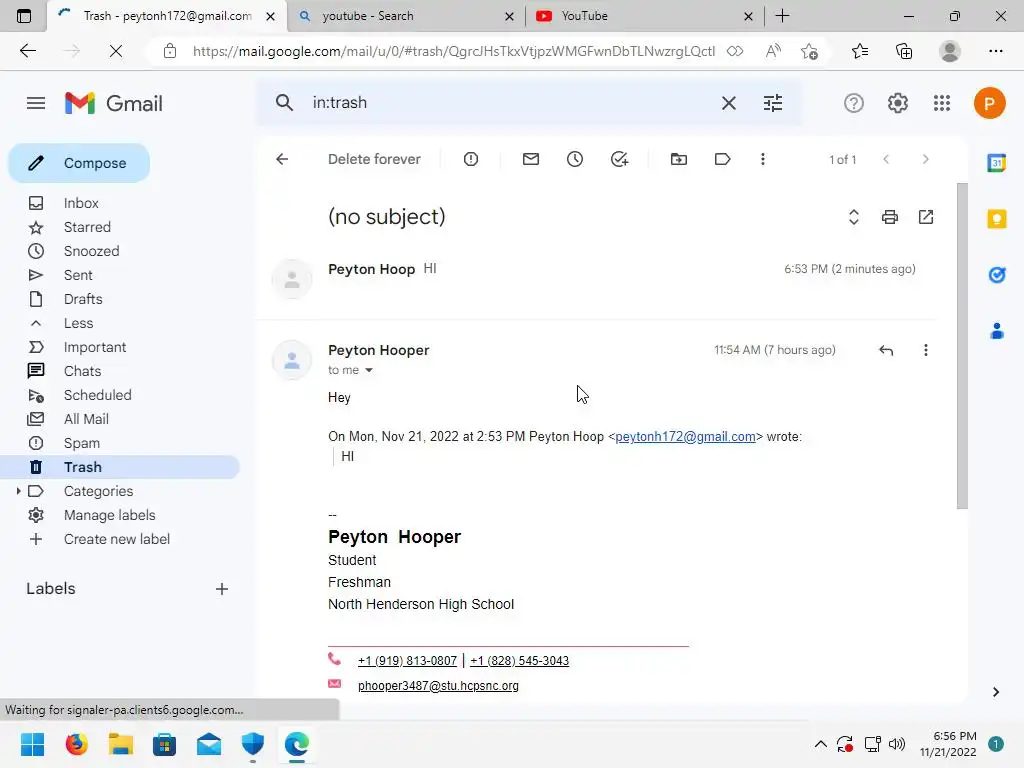Switch to the youtube - Search tab
The width and height of the screenshot is (1024, 768).
click(x=406, y=16)
